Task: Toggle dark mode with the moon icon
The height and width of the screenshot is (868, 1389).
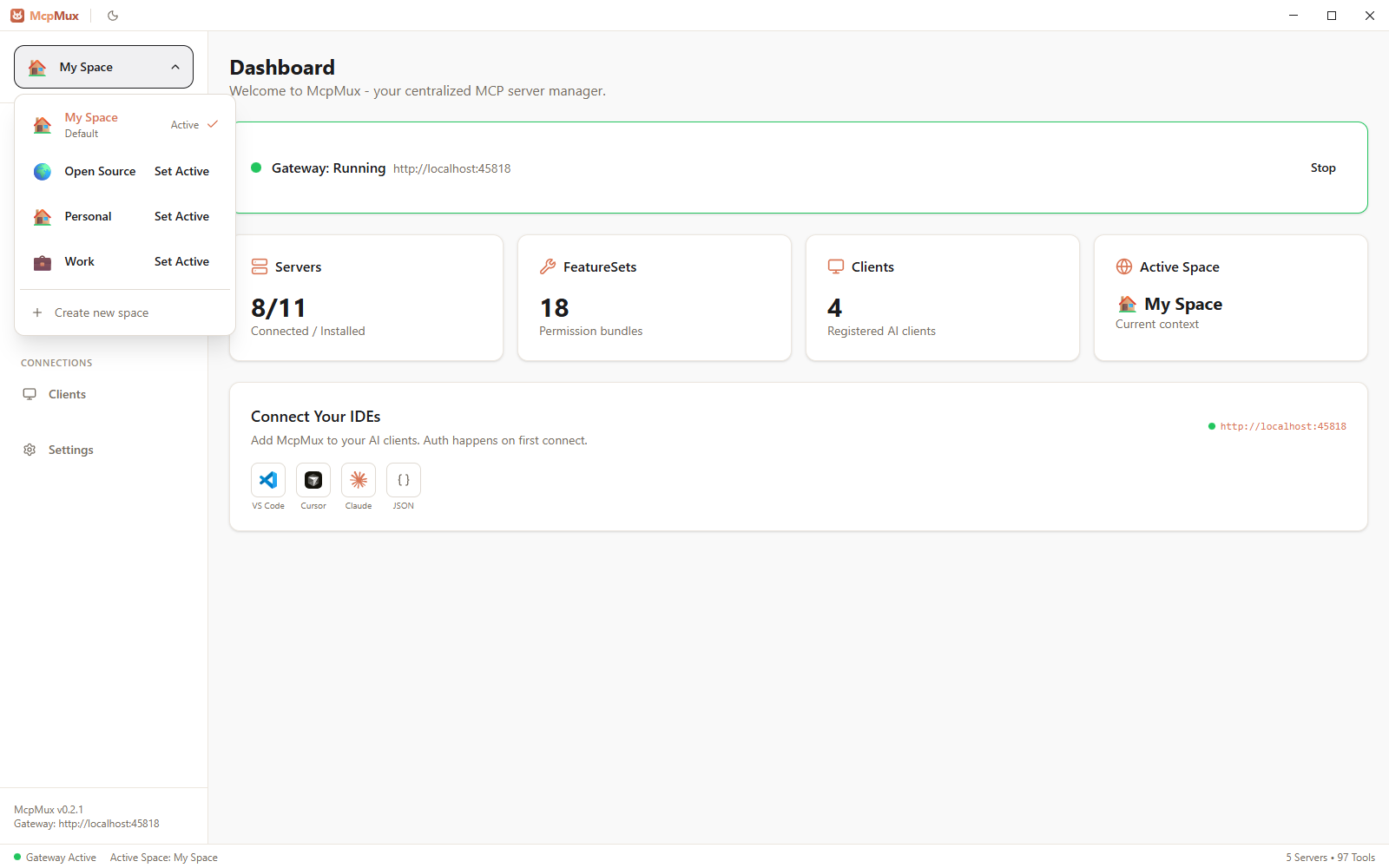Action: pyautogui.click(x=112, y=15)
